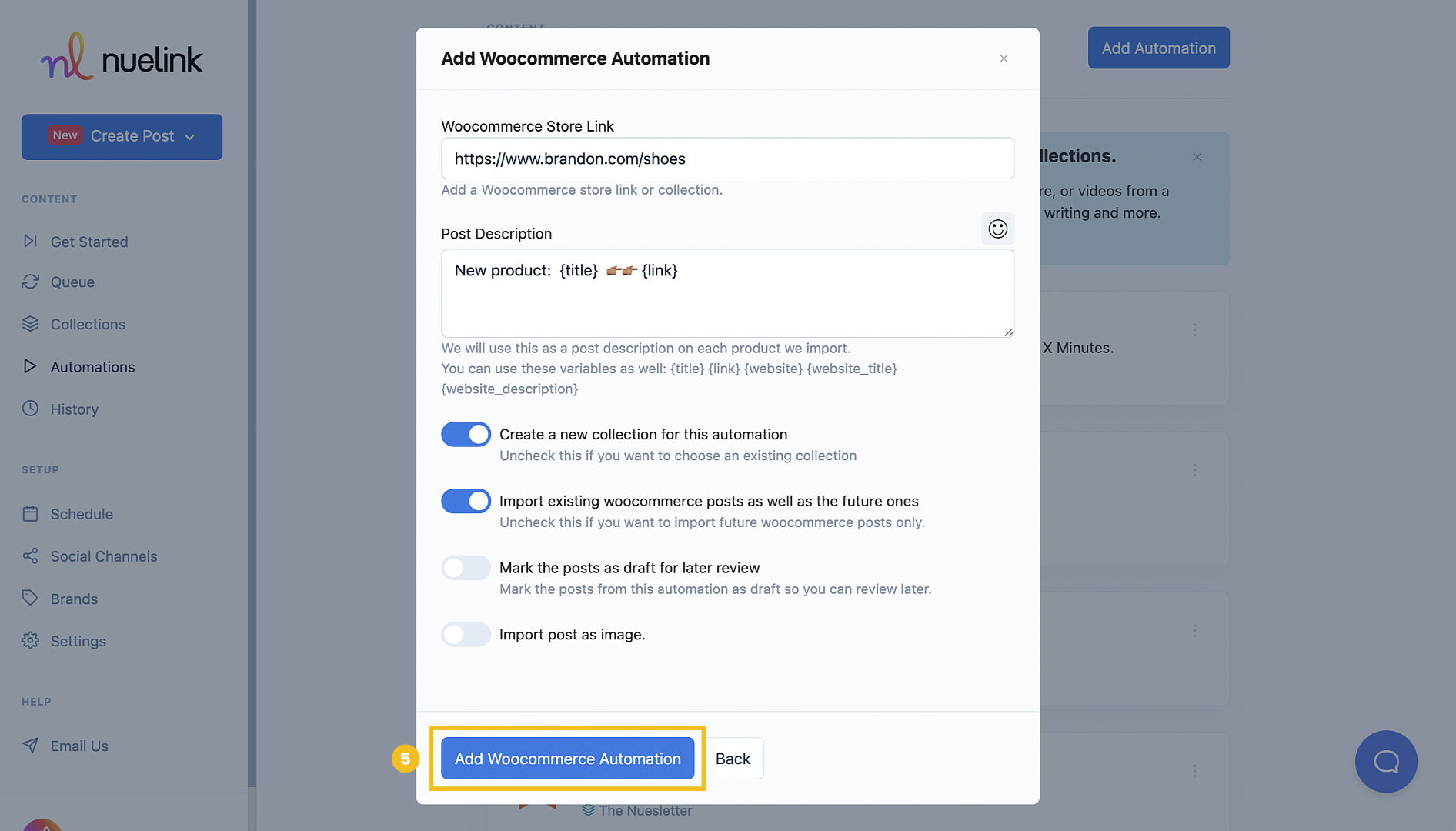This screenshot has width=1456, height=831.
Task: Open the Queue section
Action: [72, 282]
